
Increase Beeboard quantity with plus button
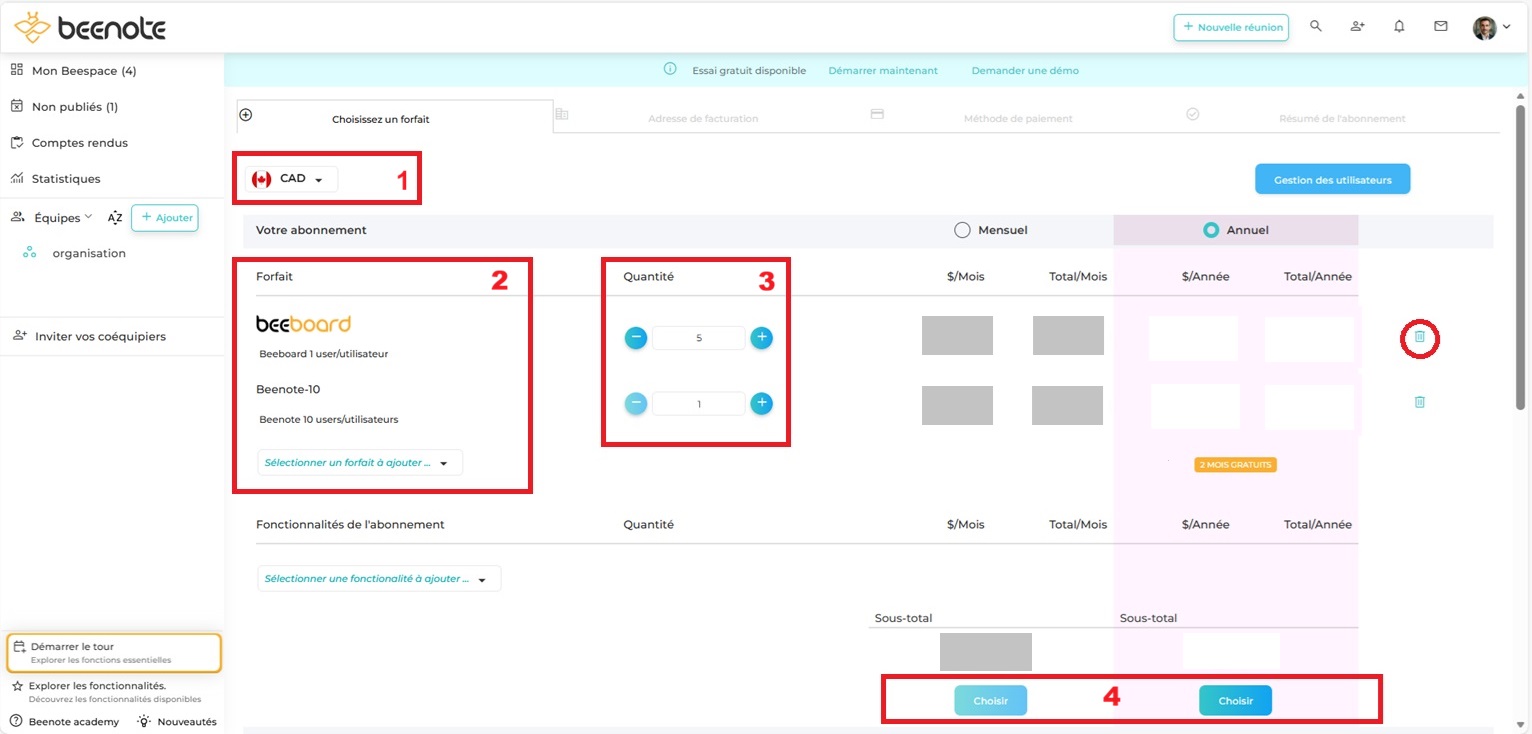pyautogui.click(x=761, y=338)
